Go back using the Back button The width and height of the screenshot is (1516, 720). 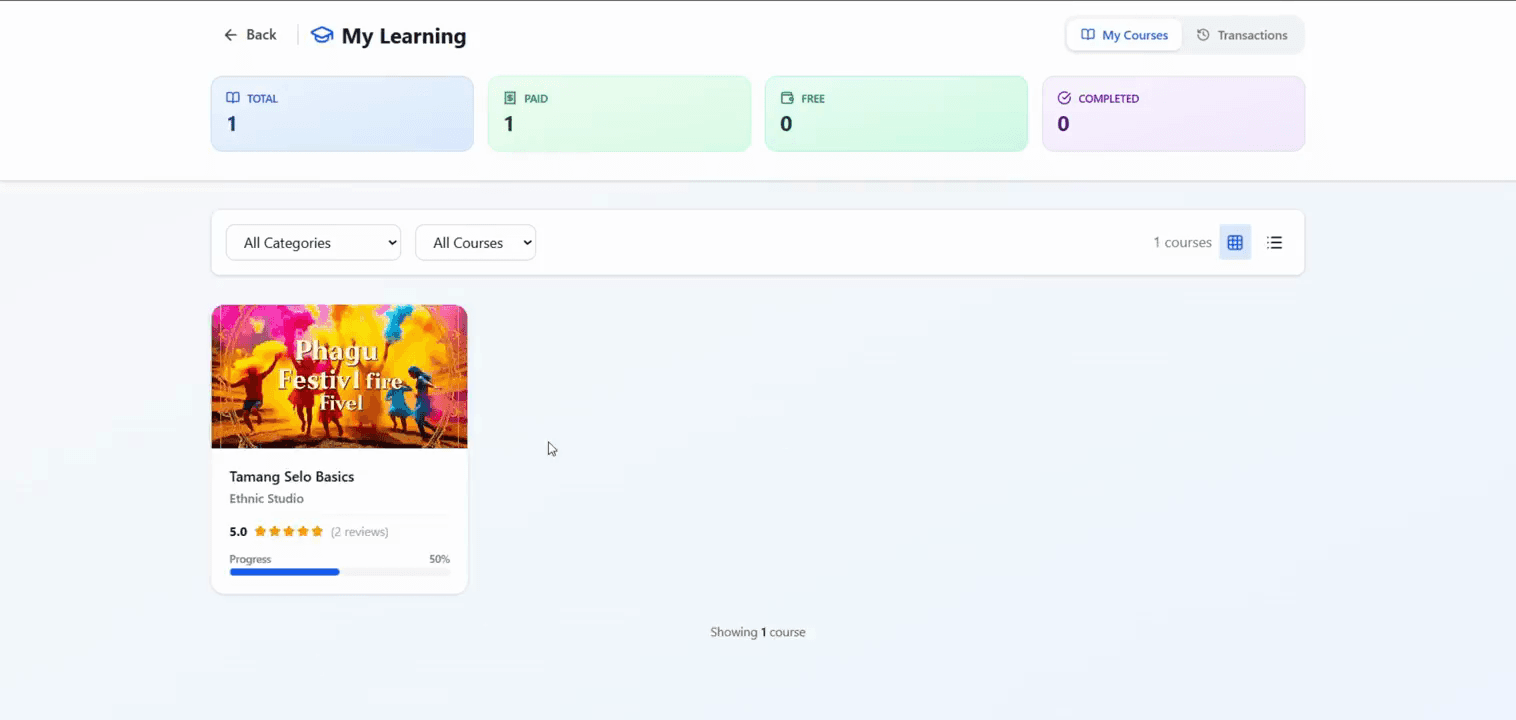click(250, 35)
